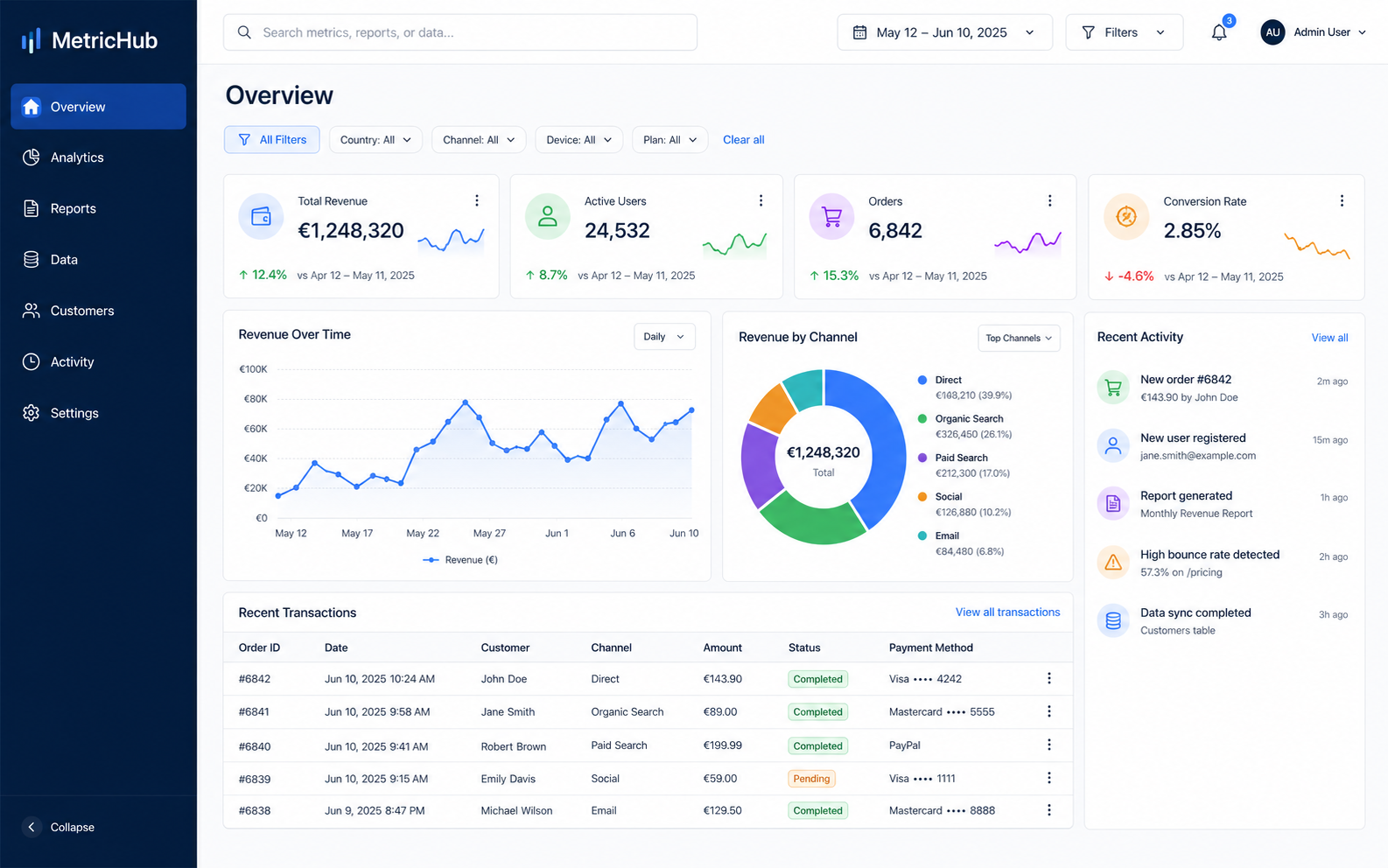Viewport: 1388px width, 868px height.
Task: Click the All Filters button
Action: 271,140
